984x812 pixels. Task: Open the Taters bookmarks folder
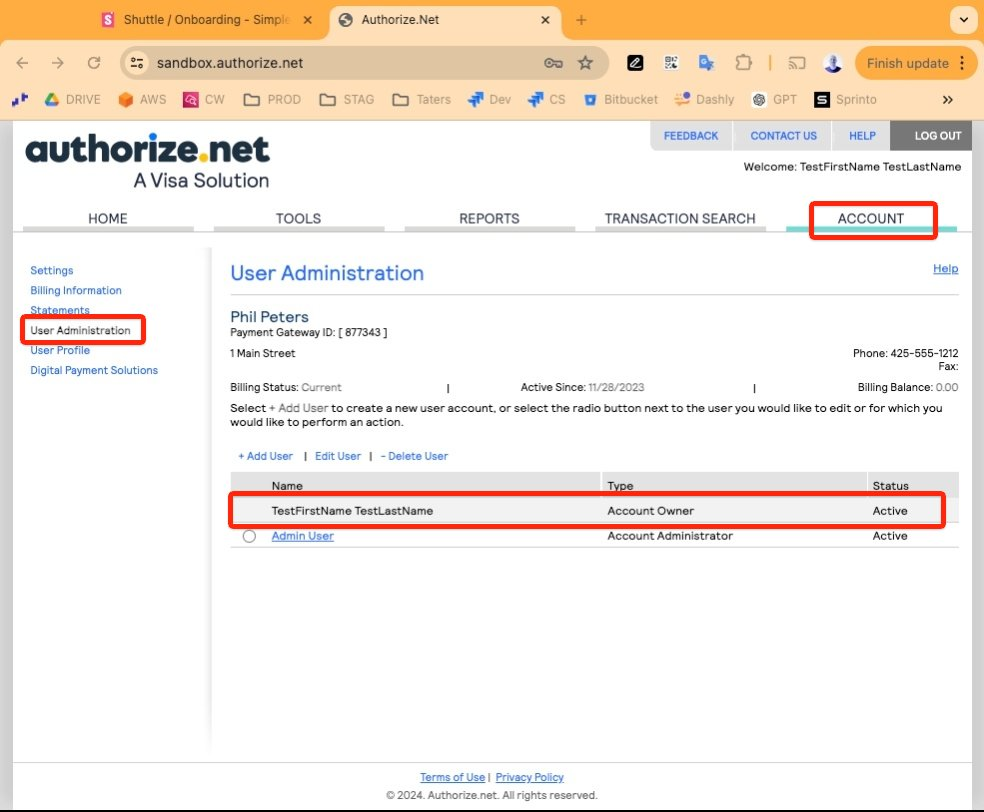(x=421, y=99)
